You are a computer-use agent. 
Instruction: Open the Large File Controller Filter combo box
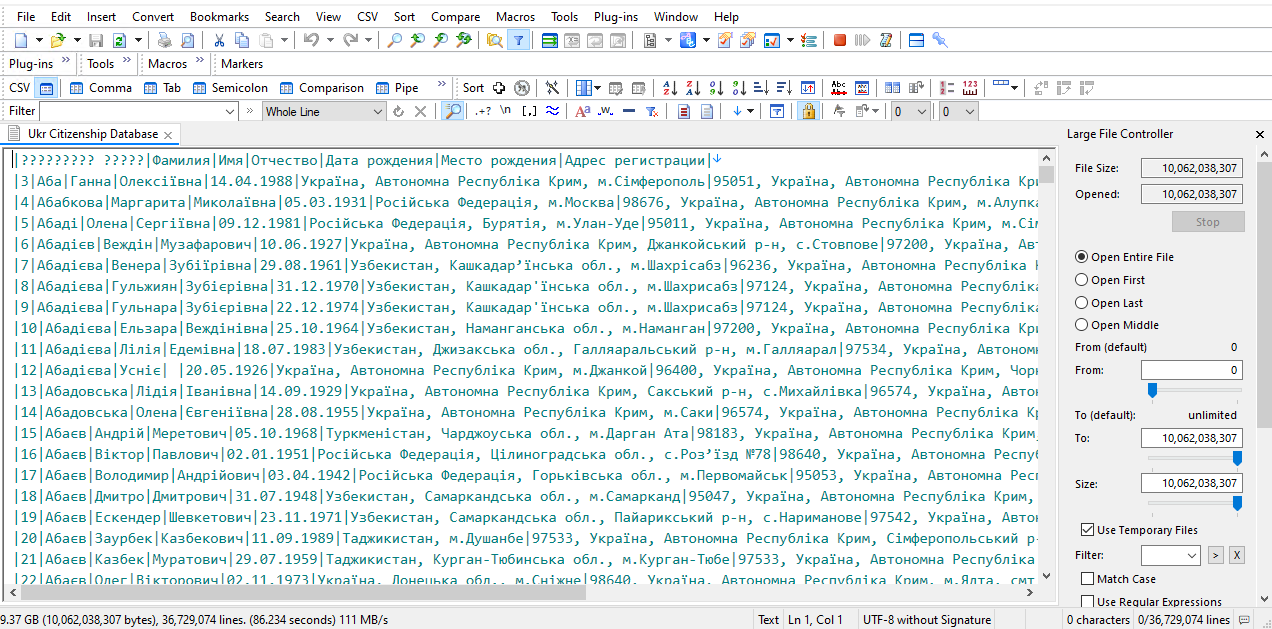(1170, 555)
